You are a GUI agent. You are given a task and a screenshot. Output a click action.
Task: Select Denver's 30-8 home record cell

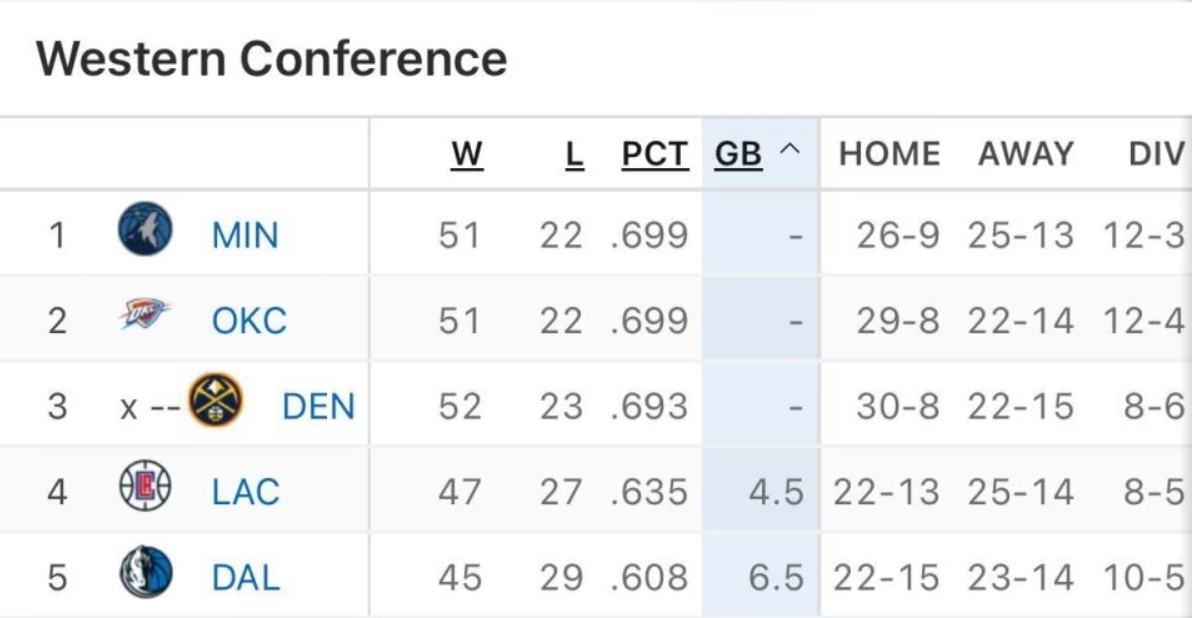[x=898, y=407]
